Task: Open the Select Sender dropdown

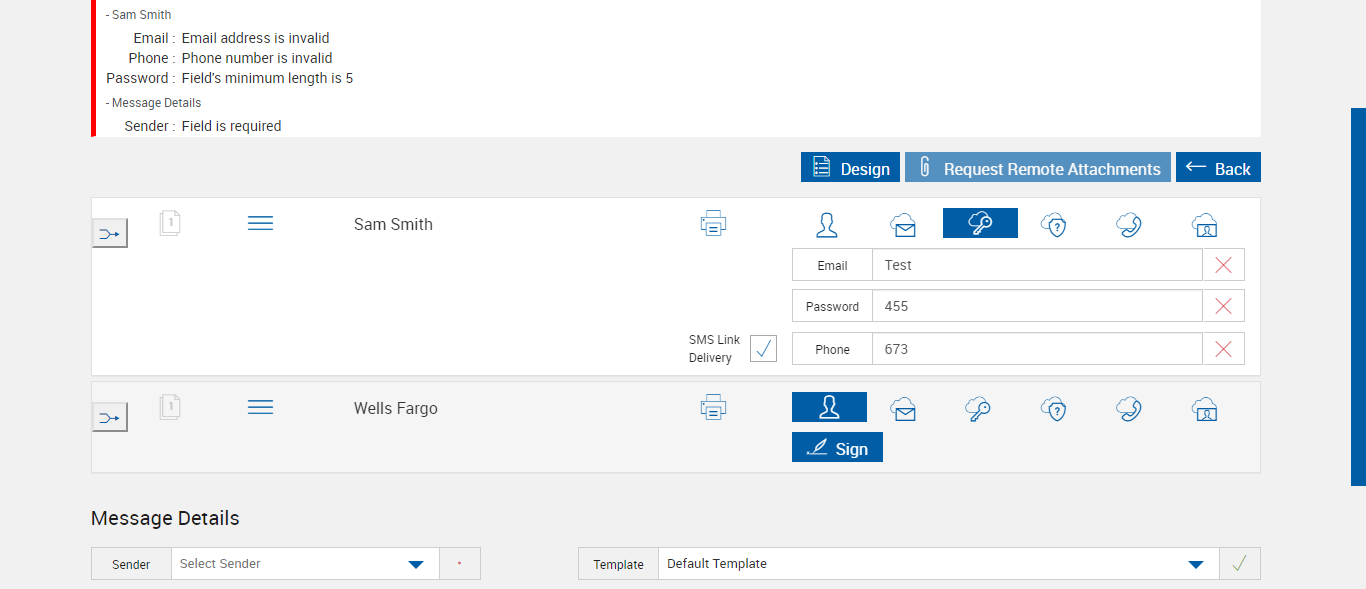Action: click(305, 564)
